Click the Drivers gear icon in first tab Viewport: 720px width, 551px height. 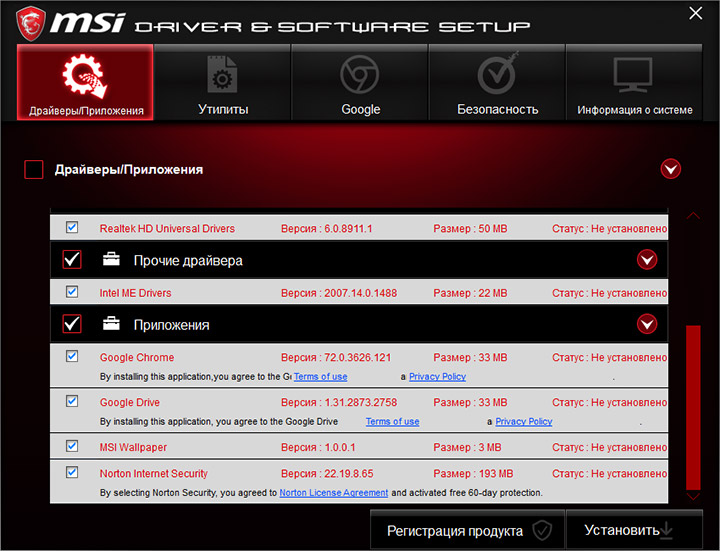pos(85,76)
